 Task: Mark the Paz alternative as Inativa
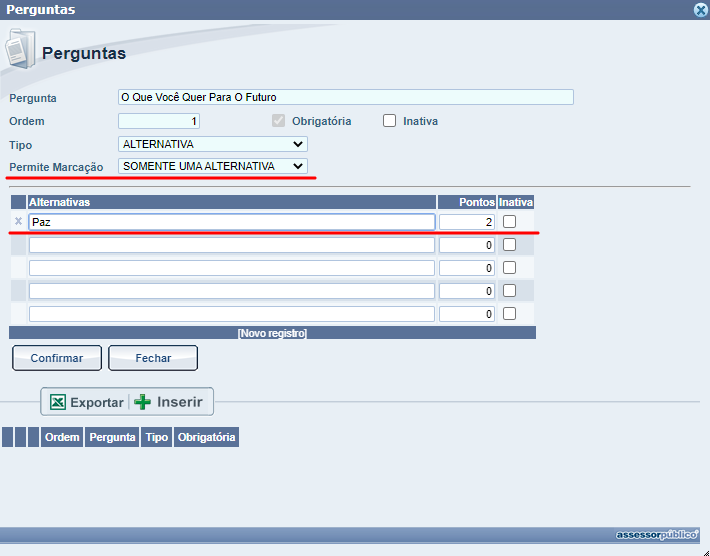pos(509,221)
